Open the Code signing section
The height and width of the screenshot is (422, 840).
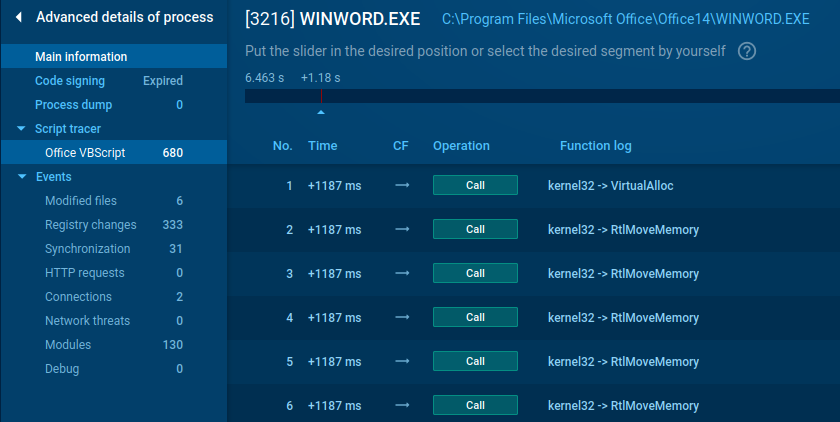point(70,81)
